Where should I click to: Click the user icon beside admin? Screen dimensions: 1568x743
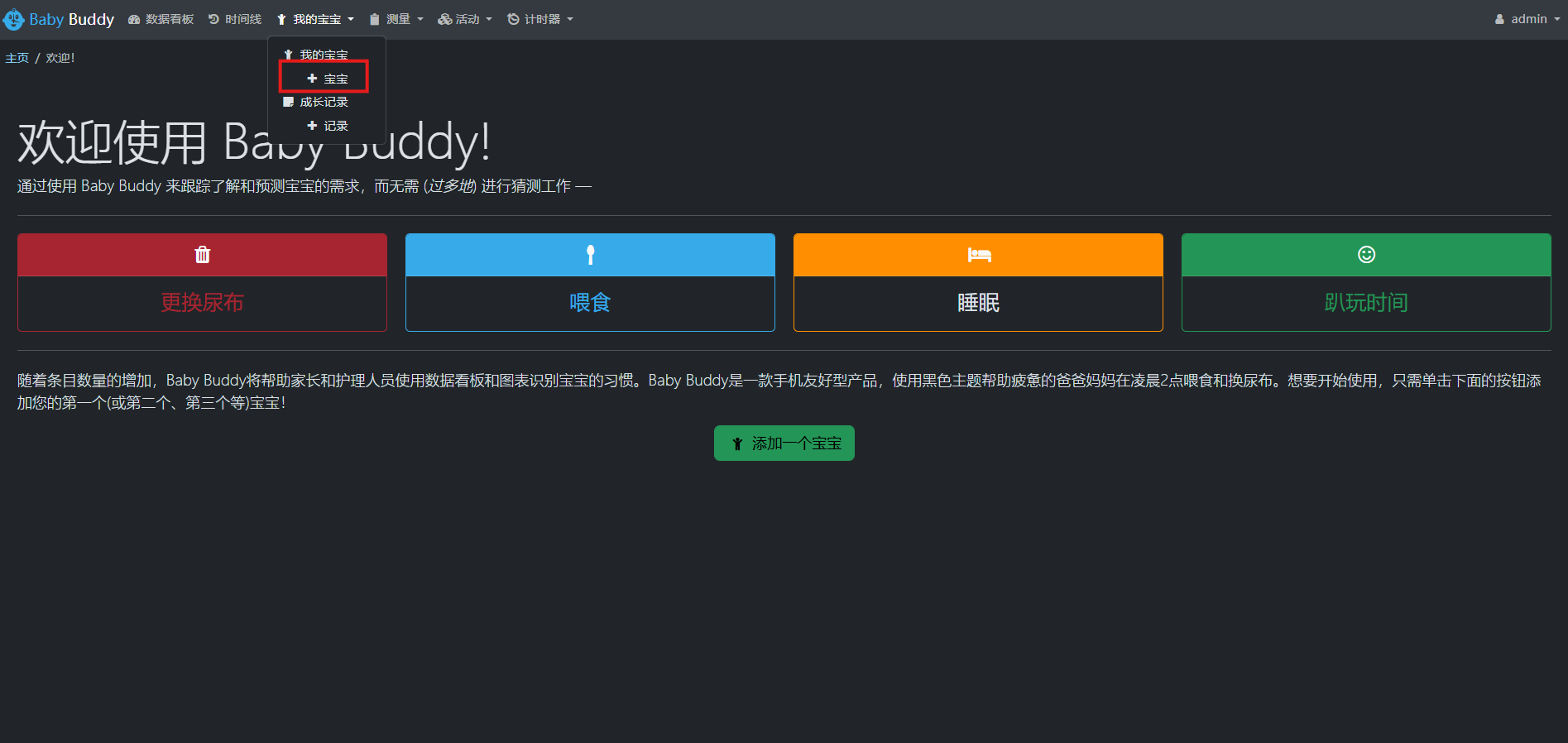(1499, 19)
